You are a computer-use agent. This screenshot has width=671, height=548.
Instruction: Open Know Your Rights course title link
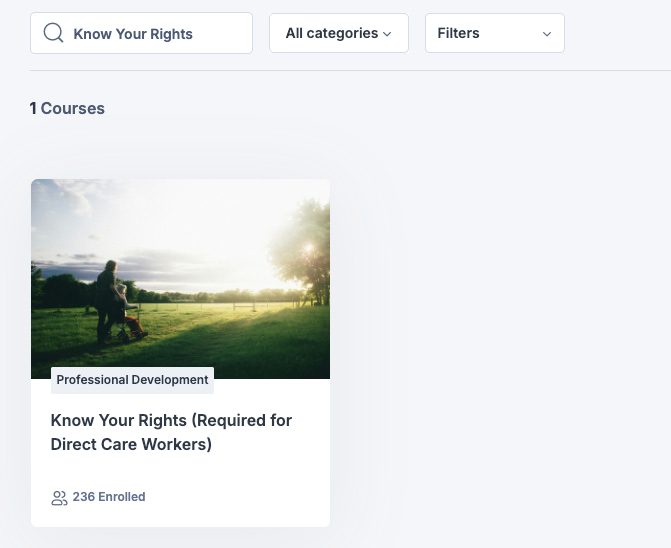pos(171,432)
